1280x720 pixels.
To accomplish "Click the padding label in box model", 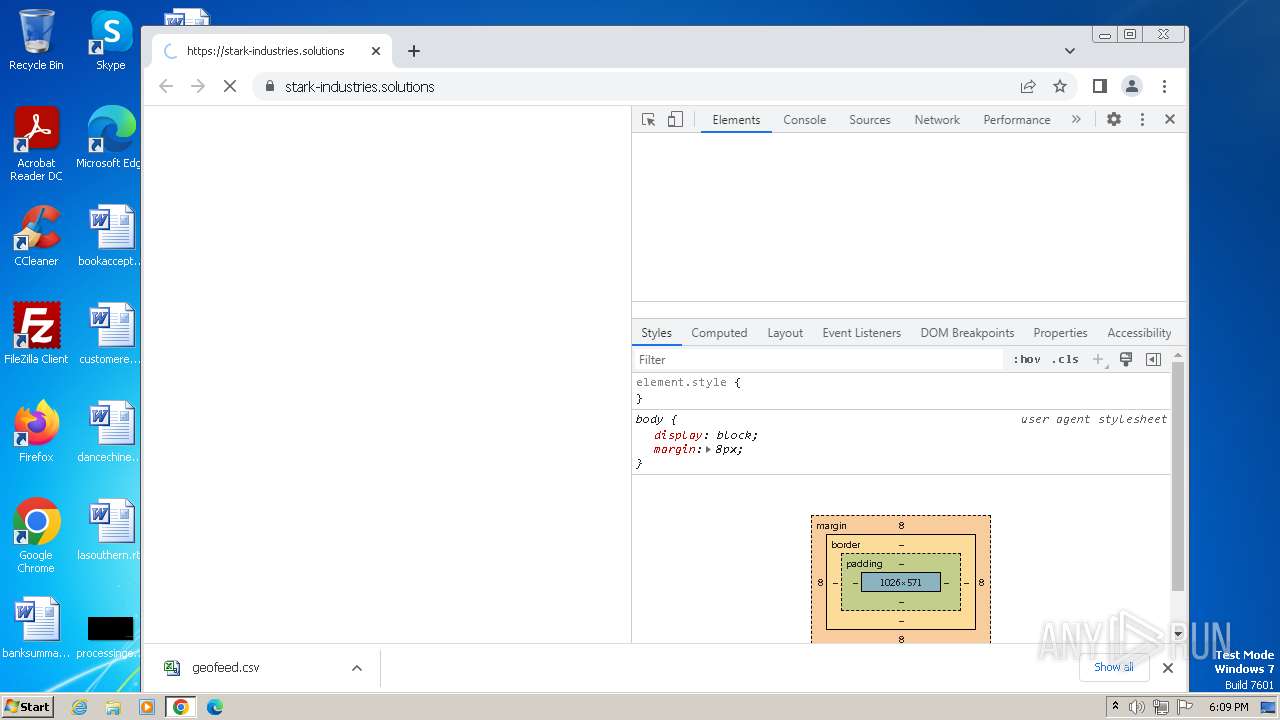I will [864, 564].
